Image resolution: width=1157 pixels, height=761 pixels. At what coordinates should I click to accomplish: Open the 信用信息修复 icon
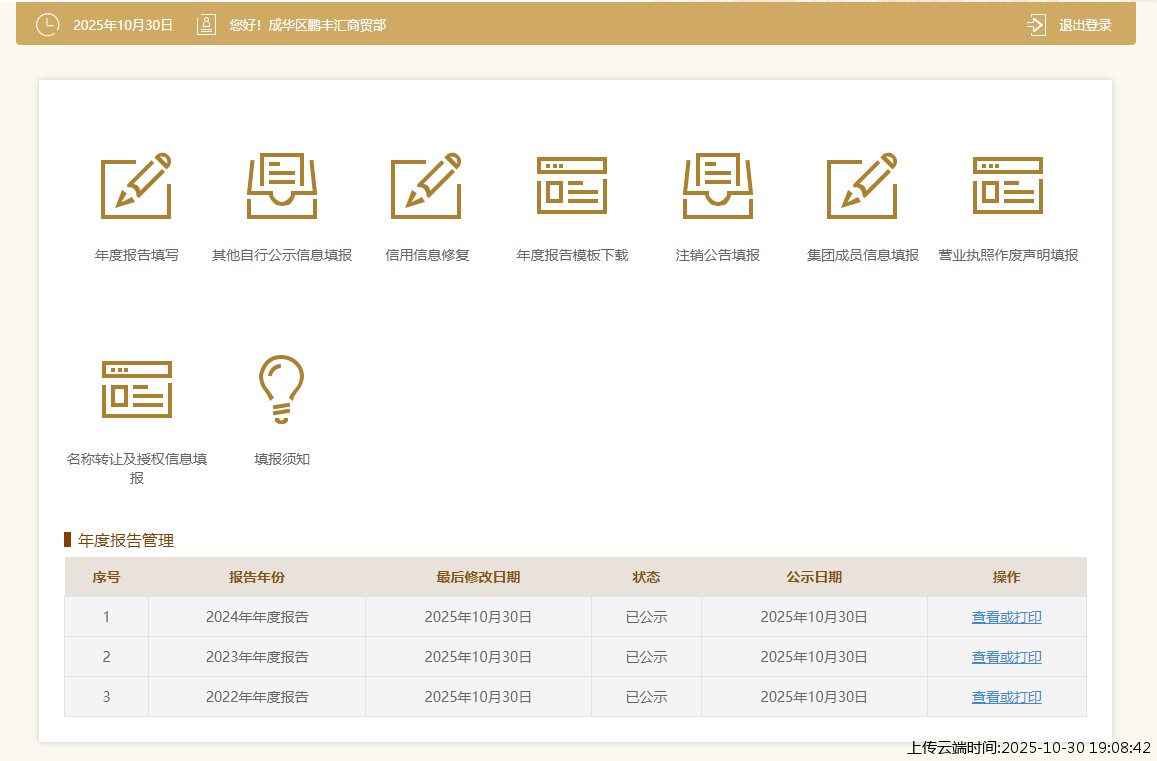(427, 186)
